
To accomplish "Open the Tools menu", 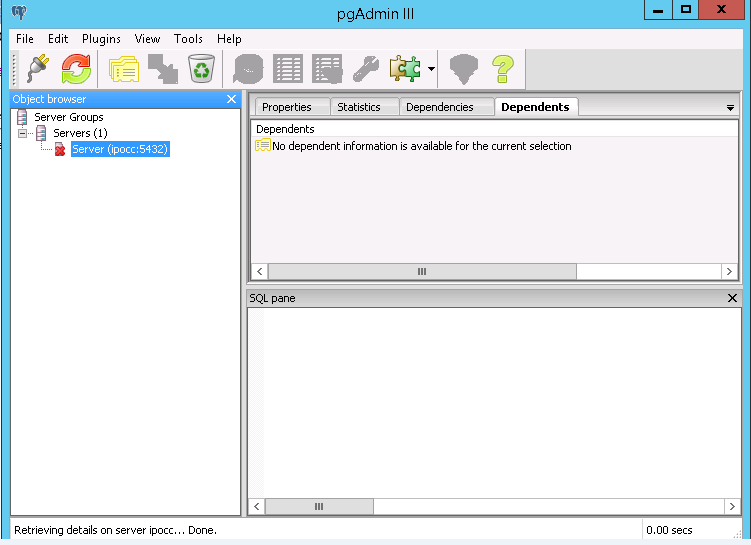I will (x=188, y=39).
